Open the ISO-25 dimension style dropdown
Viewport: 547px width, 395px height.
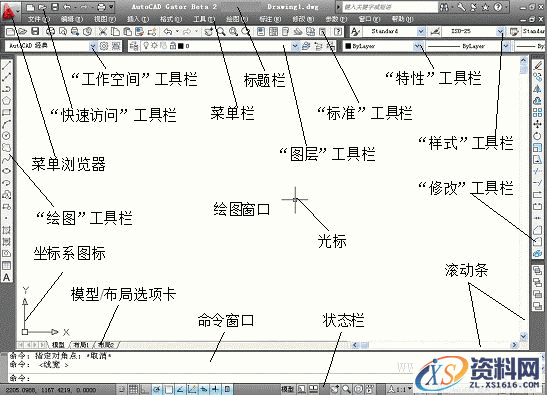tap(501, 32)
